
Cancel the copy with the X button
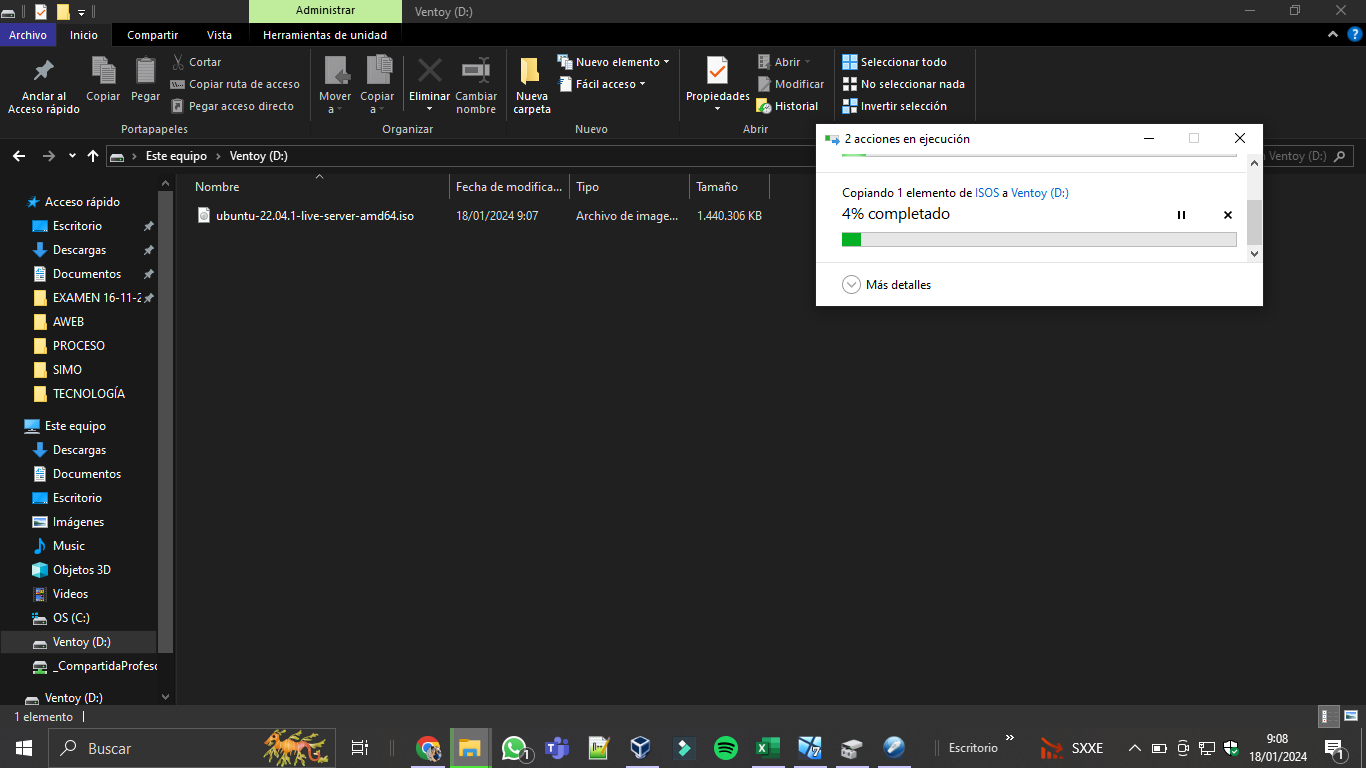point(1228,215)
